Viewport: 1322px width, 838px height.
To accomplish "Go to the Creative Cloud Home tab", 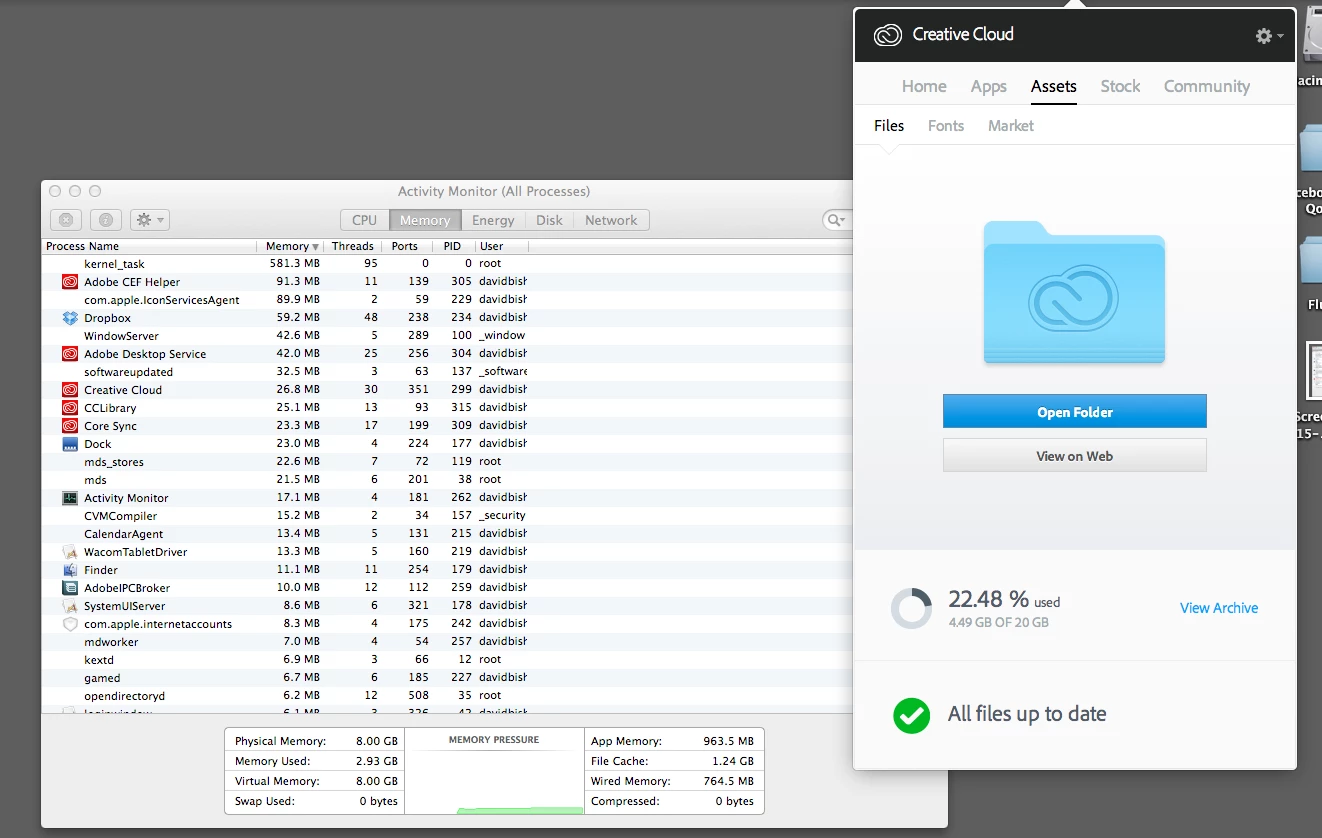I will [x=924, y=86].
